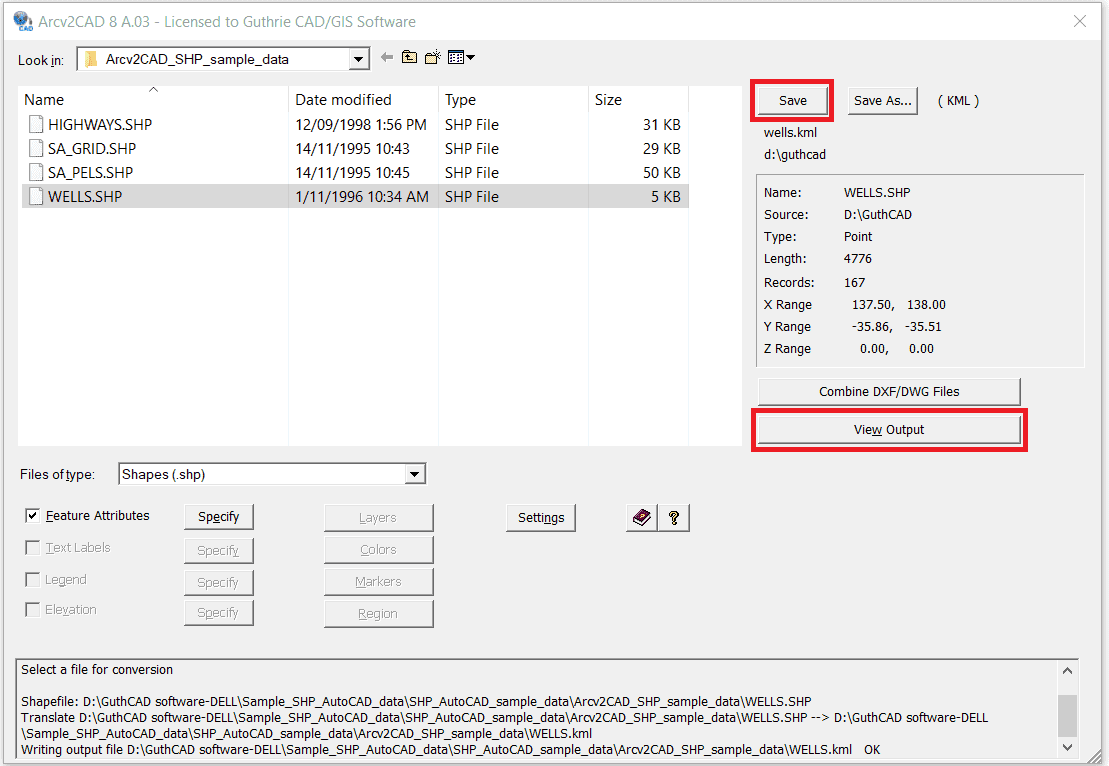Click the log panel scroll up arrow
Image resolution: width=1109 pixels, height=766 pixels.
coord(1067,671)
